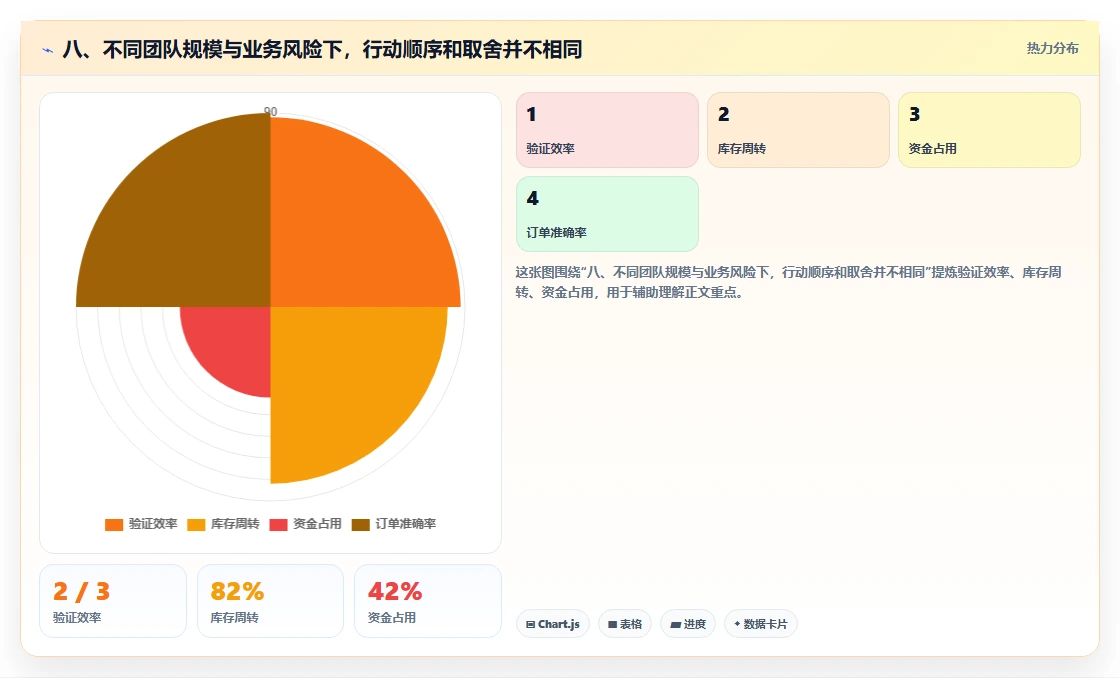
Task: Click the icon in the 进度 tag
Action: pyautogui.click(x=675, y=624)
